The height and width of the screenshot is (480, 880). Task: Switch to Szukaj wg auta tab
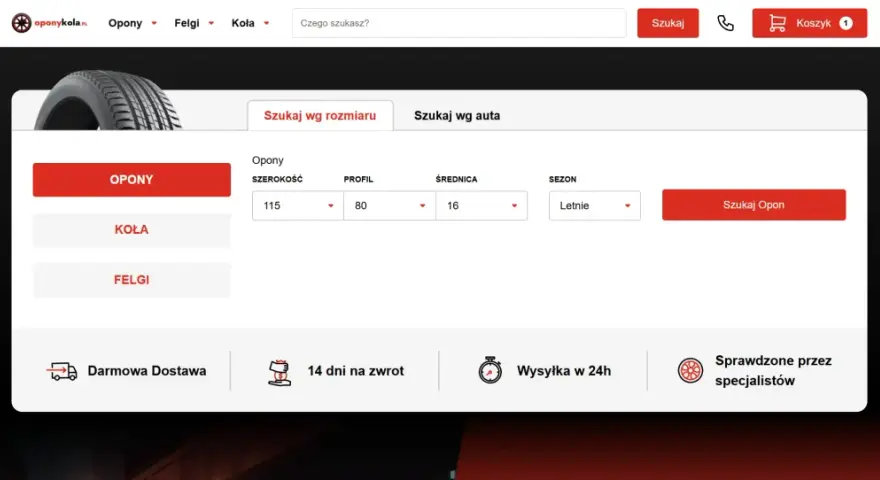point(457,116)
